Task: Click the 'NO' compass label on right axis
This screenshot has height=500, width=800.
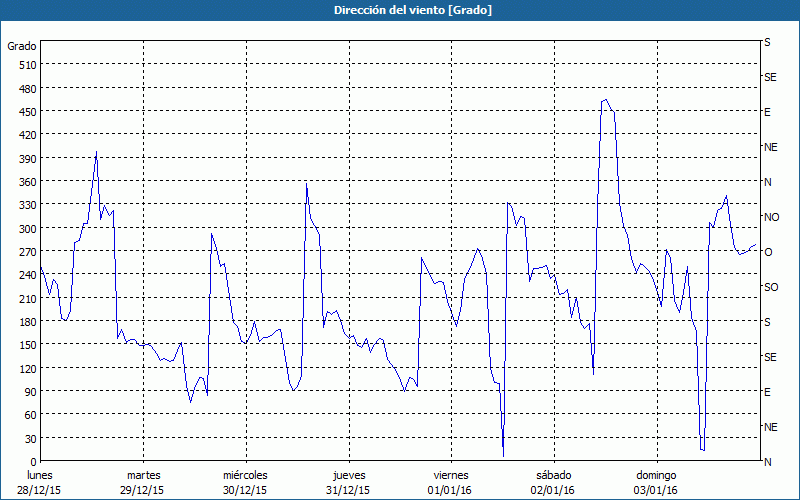Action: point(771,217)
